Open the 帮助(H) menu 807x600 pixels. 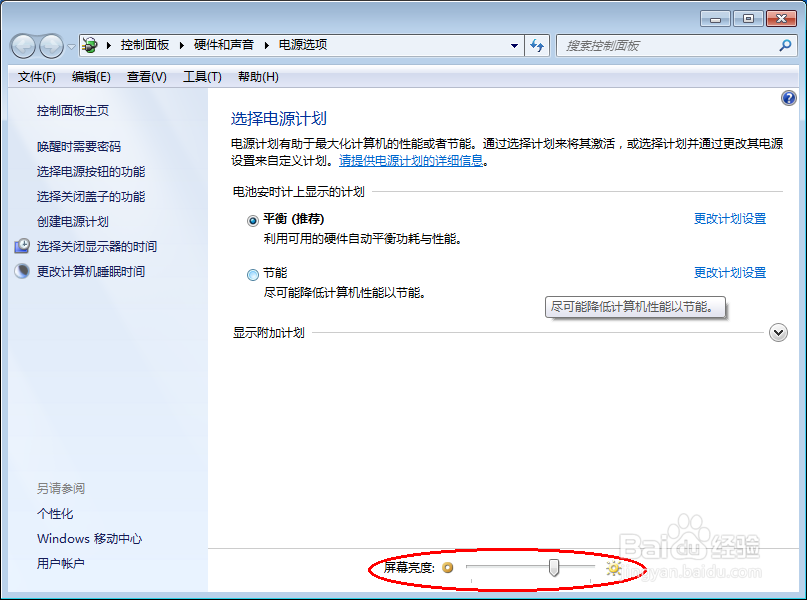click(258, 77)
